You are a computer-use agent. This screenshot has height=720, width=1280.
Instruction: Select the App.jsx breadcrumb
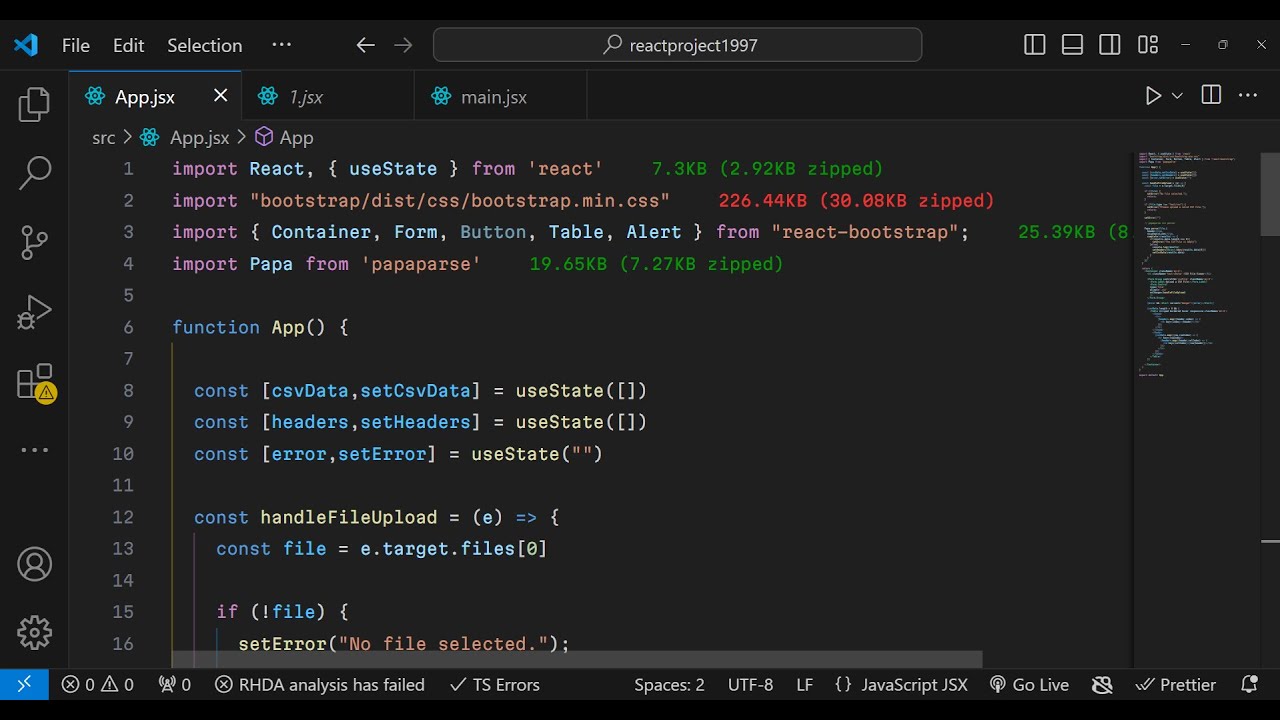click(x=199, y=138)
